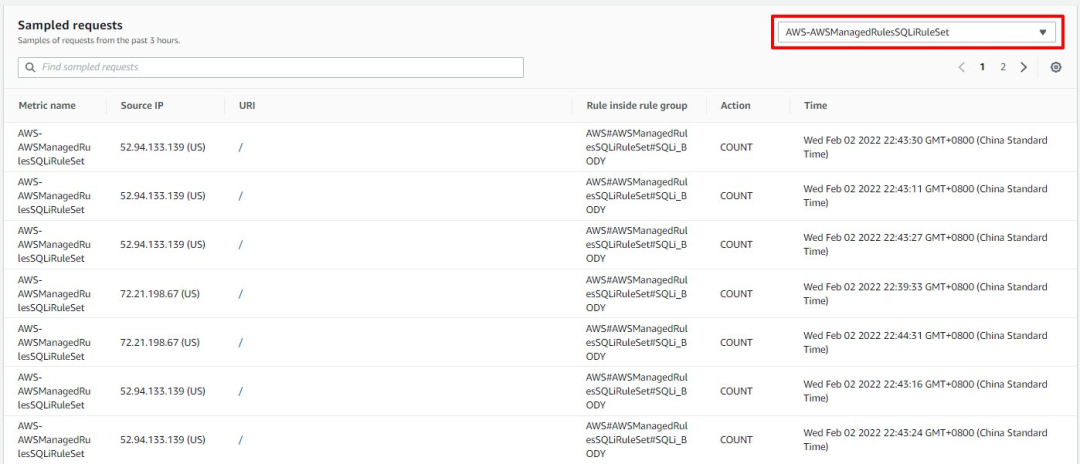Open URI link for the 22:43:27 request
This screenshot has width=1080, height=464.
coord(241,245)
